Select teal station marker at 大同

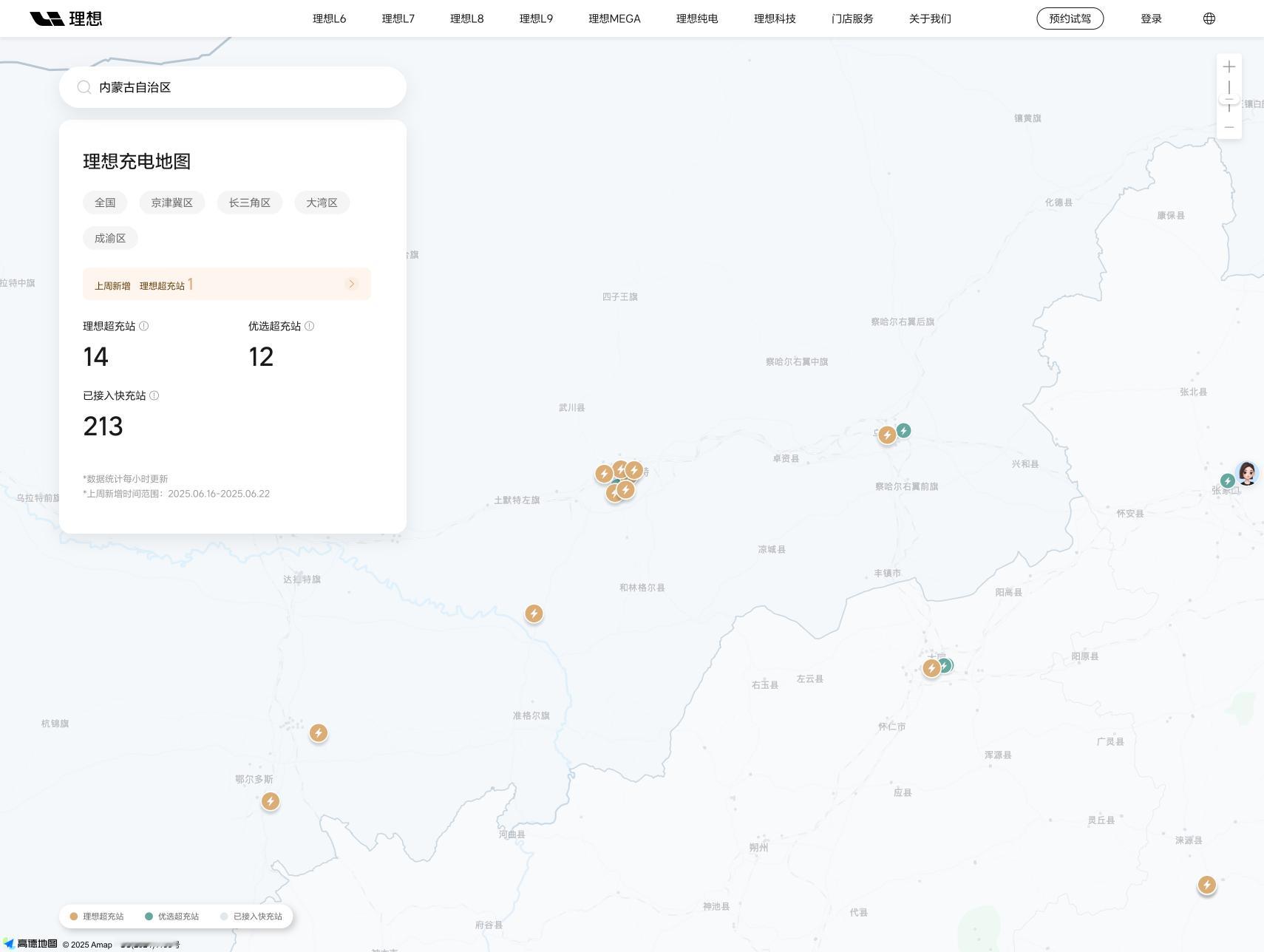pos(946,666)
